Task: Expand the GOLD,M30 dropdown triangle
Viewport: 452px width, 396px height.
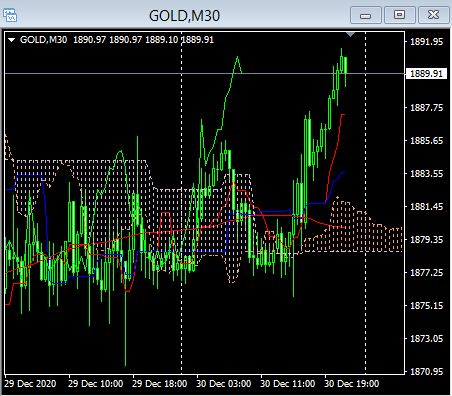Action: pyautogui.click(x=12, y=40)
